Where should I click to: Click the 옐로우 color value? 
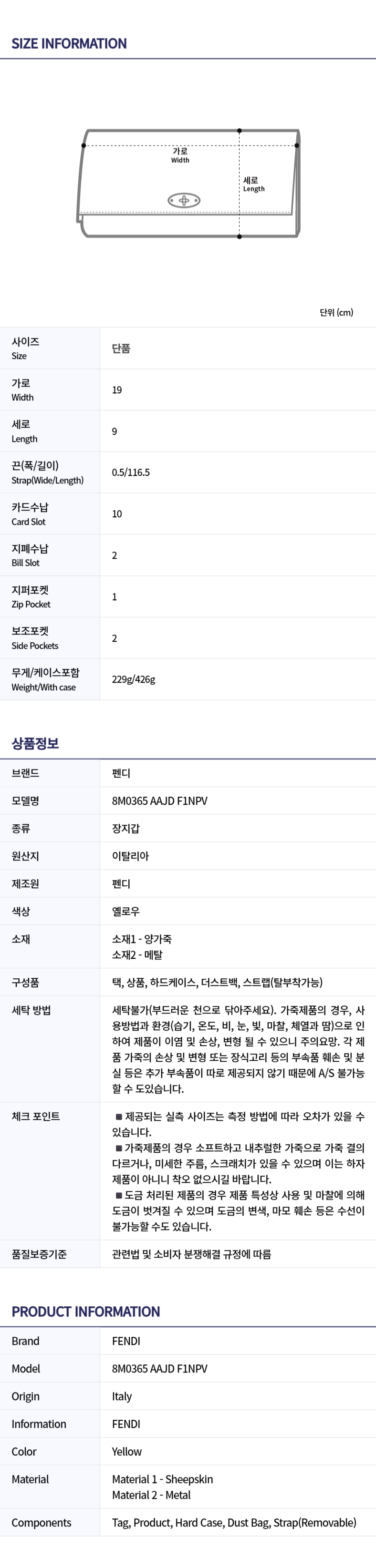125,911
